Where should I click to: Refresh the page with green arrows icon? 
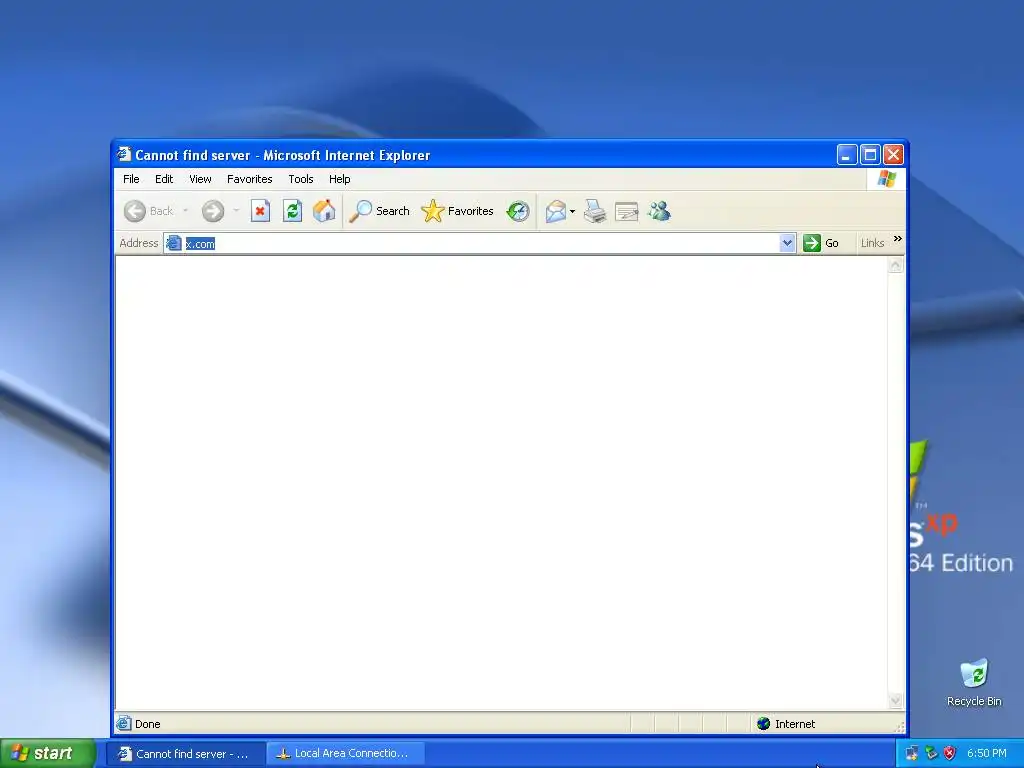click(x=292, y=211)
